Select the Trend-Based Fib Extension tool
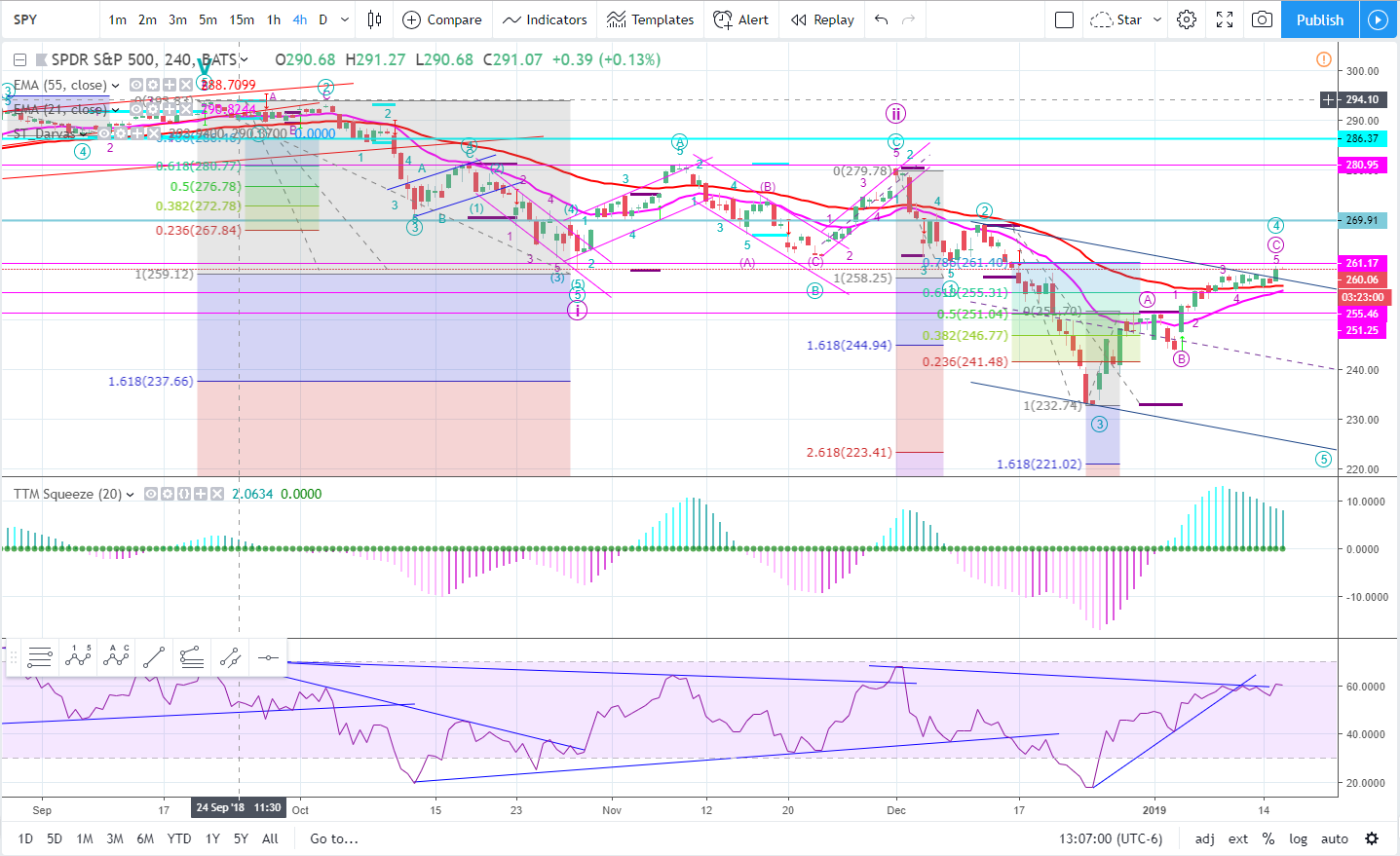Screen dimensions: 1400x856 click(x=192, y=658)
